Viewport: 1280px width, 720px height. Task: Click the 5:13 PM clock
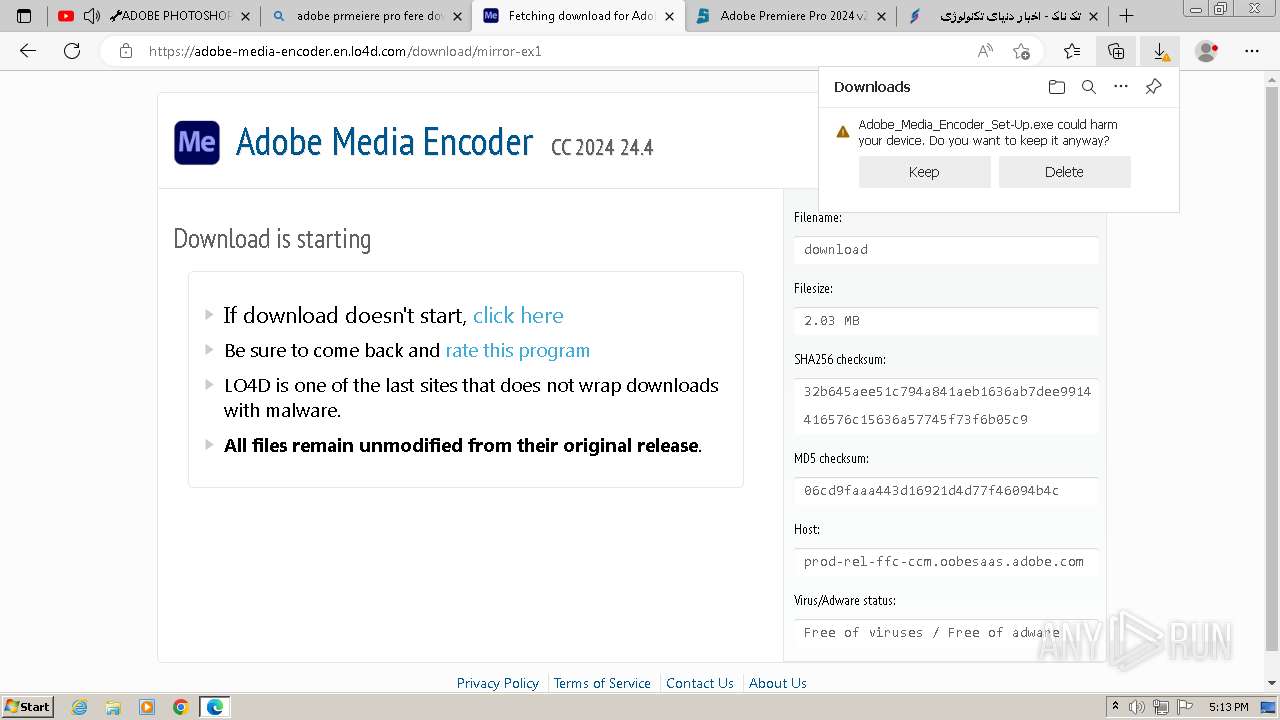(x=1228, y=707)
